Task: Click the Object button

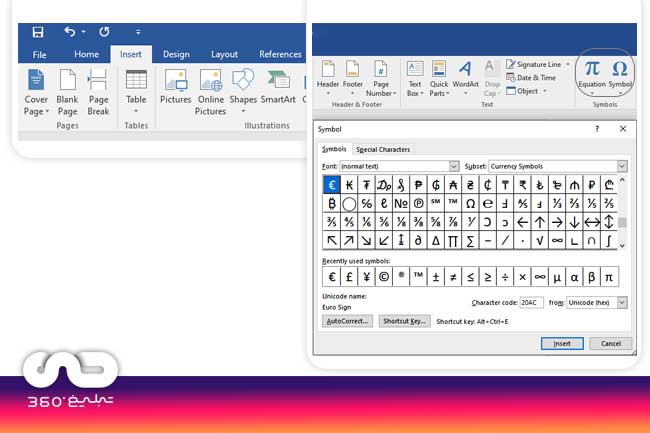Action: point(522,91)
